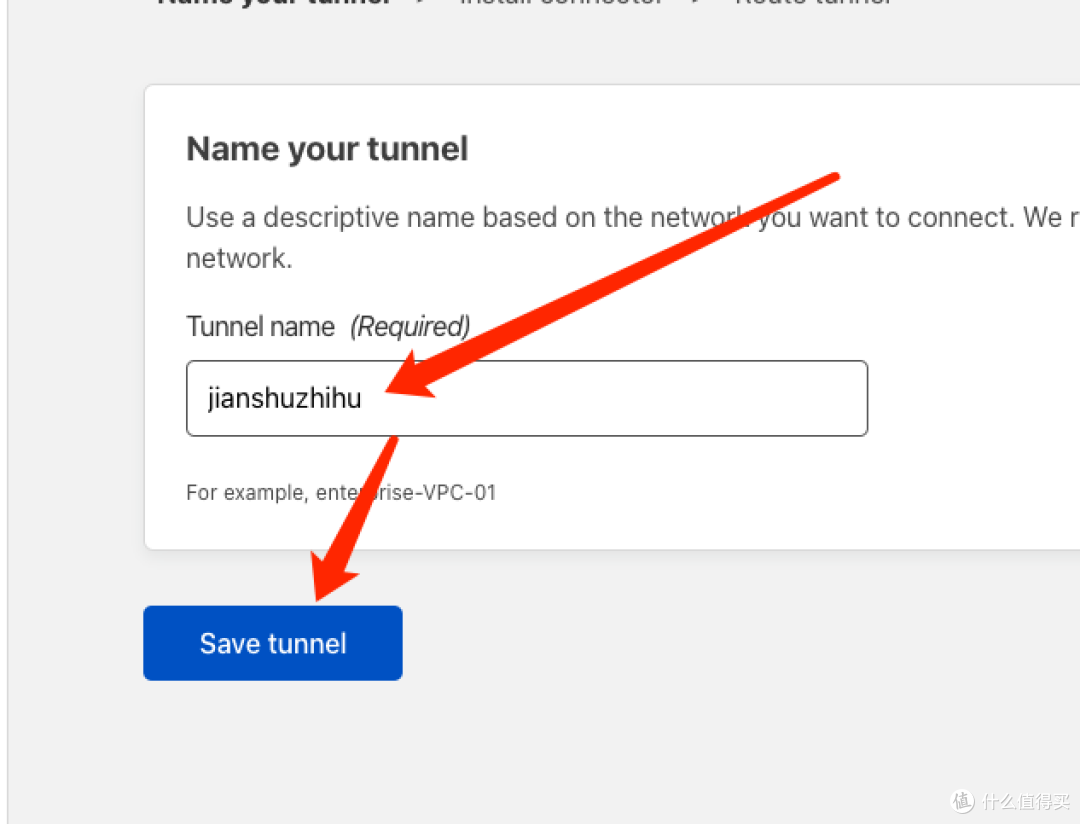Click the circular 值 watermark logo
Viewport: 1080px width, 824px height.
tap(962, 800)
